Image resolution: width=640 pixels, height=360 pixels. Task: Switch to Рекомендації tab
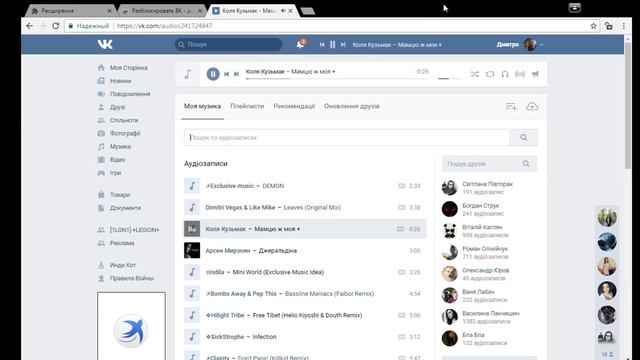[x=294, y=106]
